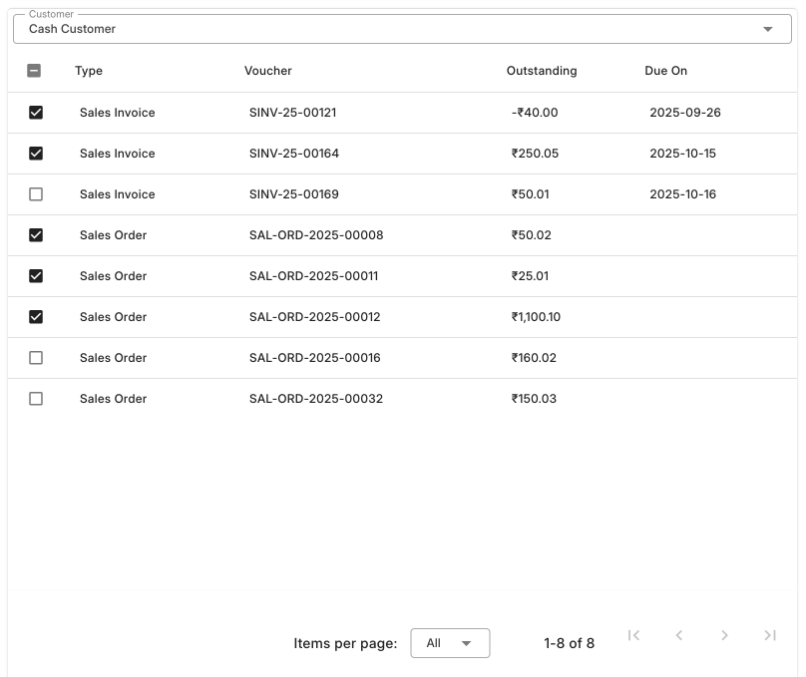Go to the next page arrow
This screenshot has height=677, width=806.
[724, 635]
